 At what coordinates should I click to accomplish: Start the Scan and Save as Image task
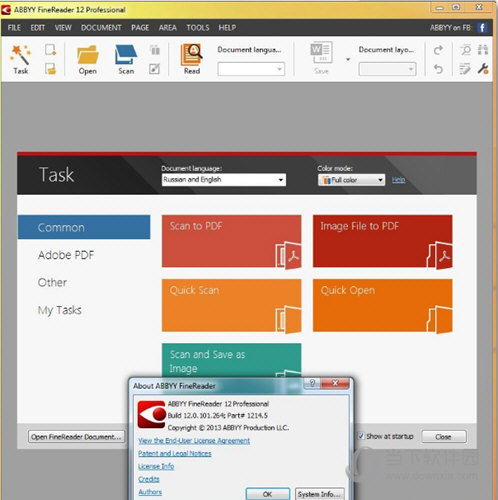[232, 360]
